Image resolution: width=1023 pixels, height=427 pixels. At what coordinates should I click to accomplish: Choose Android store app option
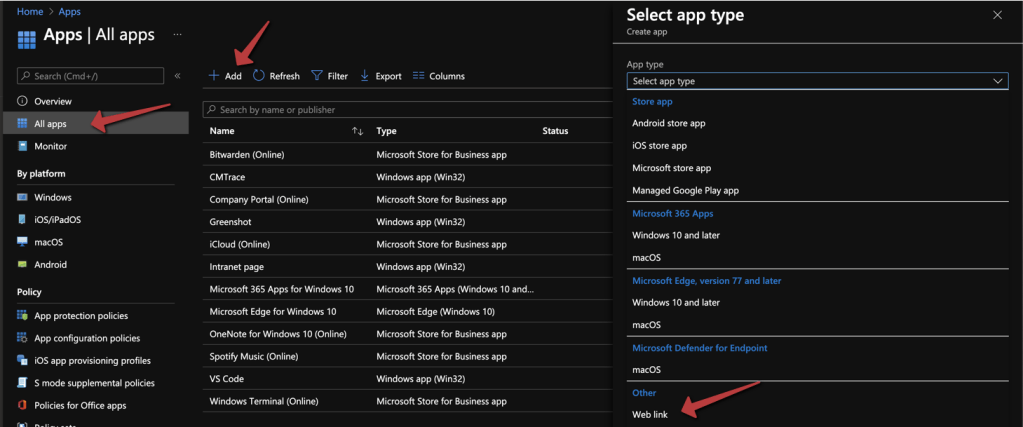point(668,123)
